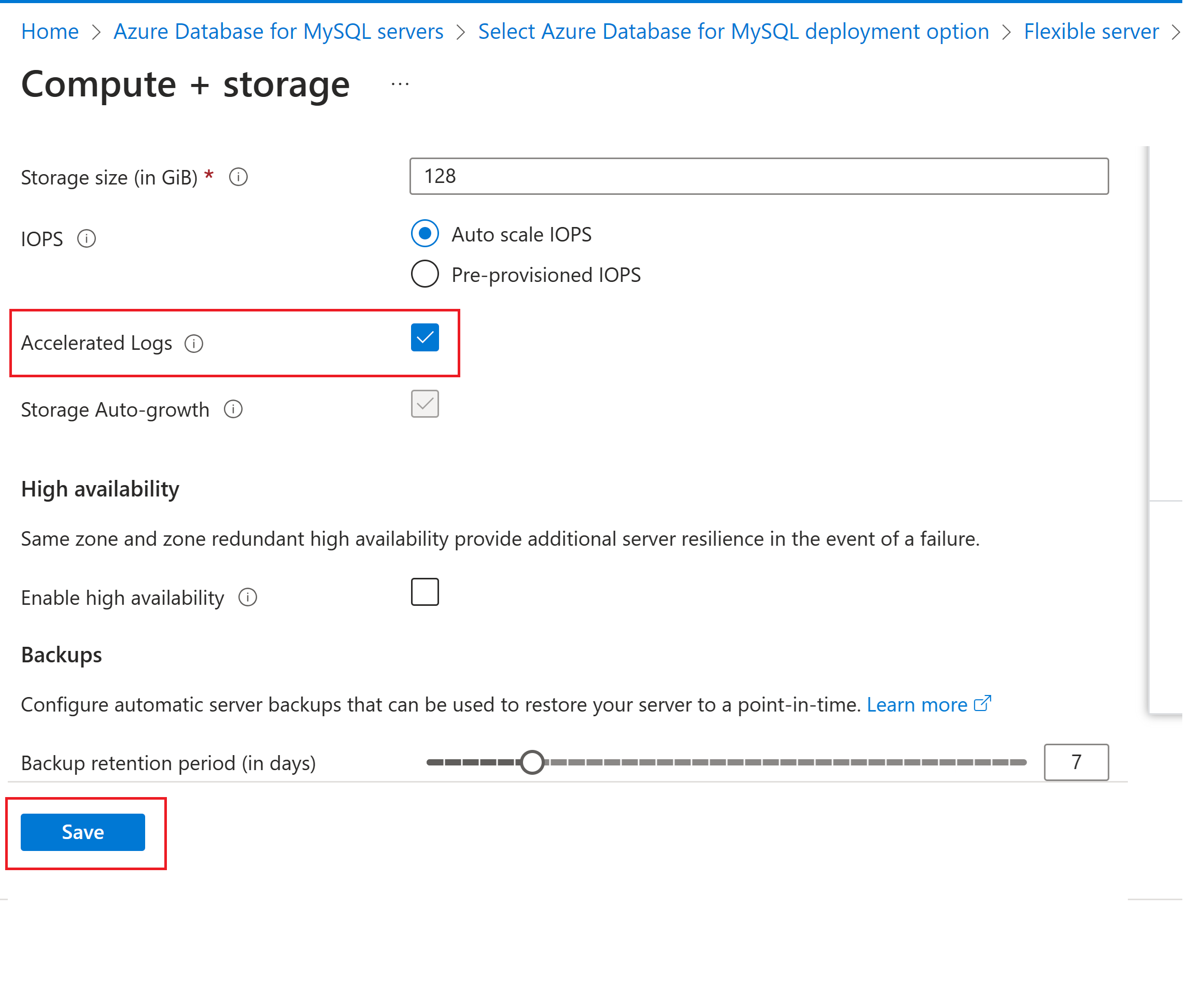Select Pre-provisioned IOPS radio button

(x=425, y=274)
